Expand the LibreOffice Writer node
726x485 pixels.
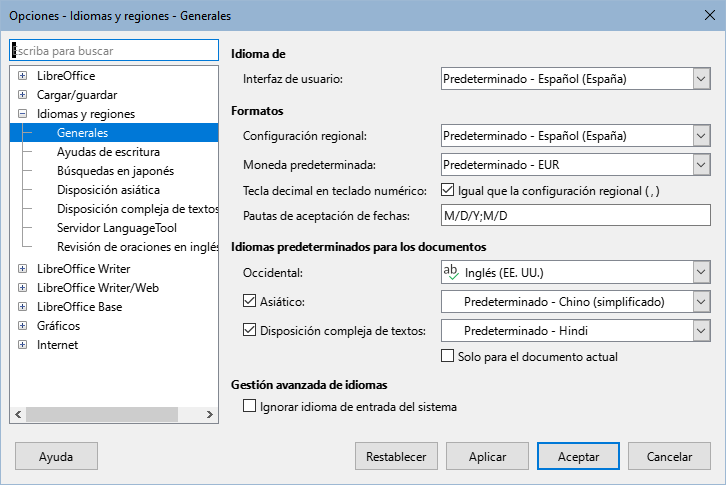coord(22,268)
